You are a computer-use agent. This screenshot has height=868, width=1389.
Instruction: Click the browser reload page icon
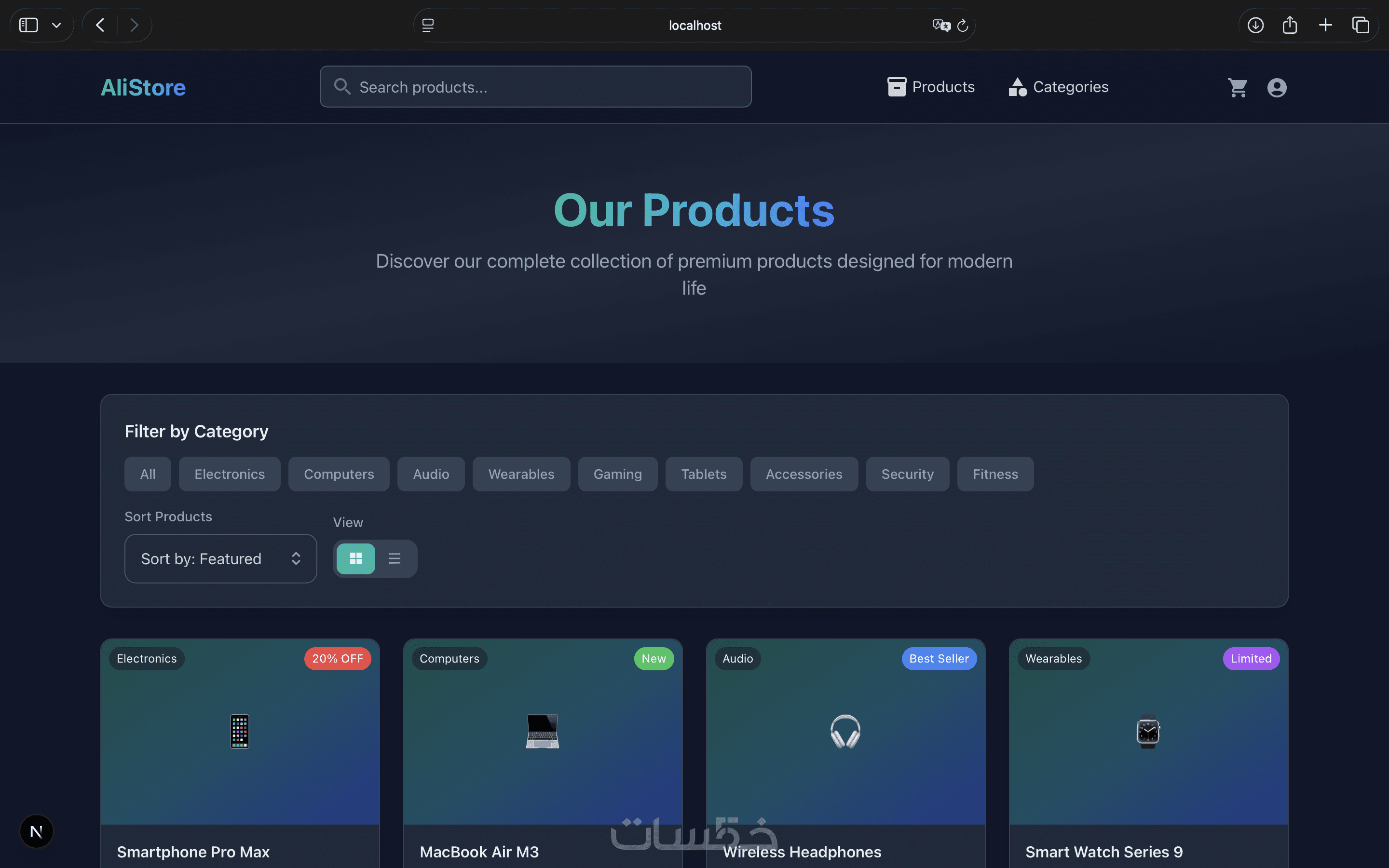tap(963, 25)
